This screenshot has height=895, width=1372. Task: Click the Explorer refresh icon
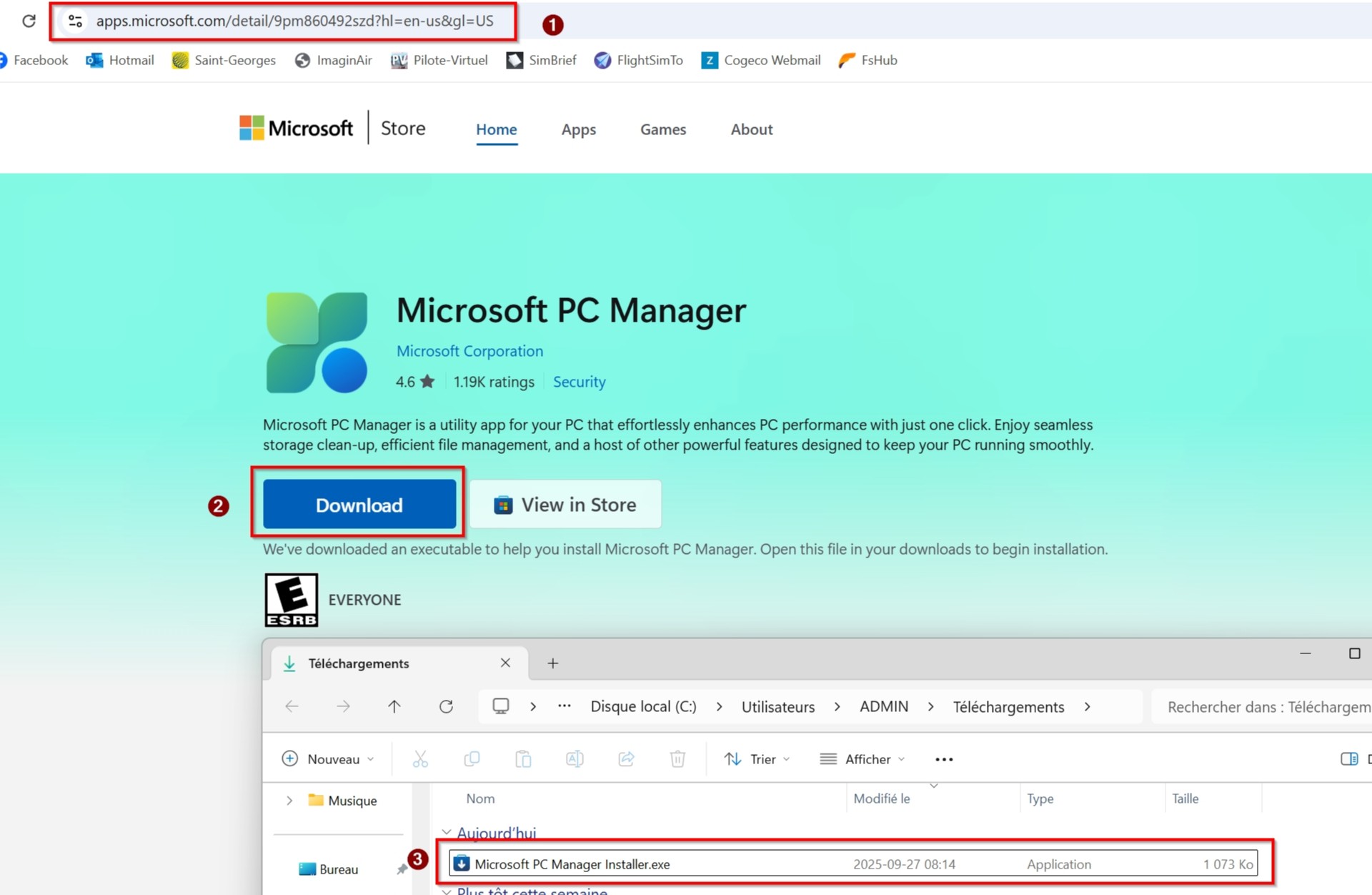(x=446, y=706)
